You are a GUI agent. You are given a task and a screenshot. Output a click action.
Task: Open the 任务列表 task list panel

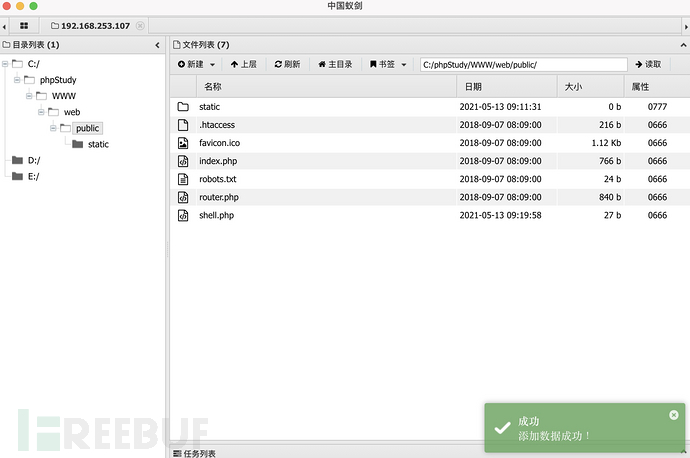coord(195,453)
